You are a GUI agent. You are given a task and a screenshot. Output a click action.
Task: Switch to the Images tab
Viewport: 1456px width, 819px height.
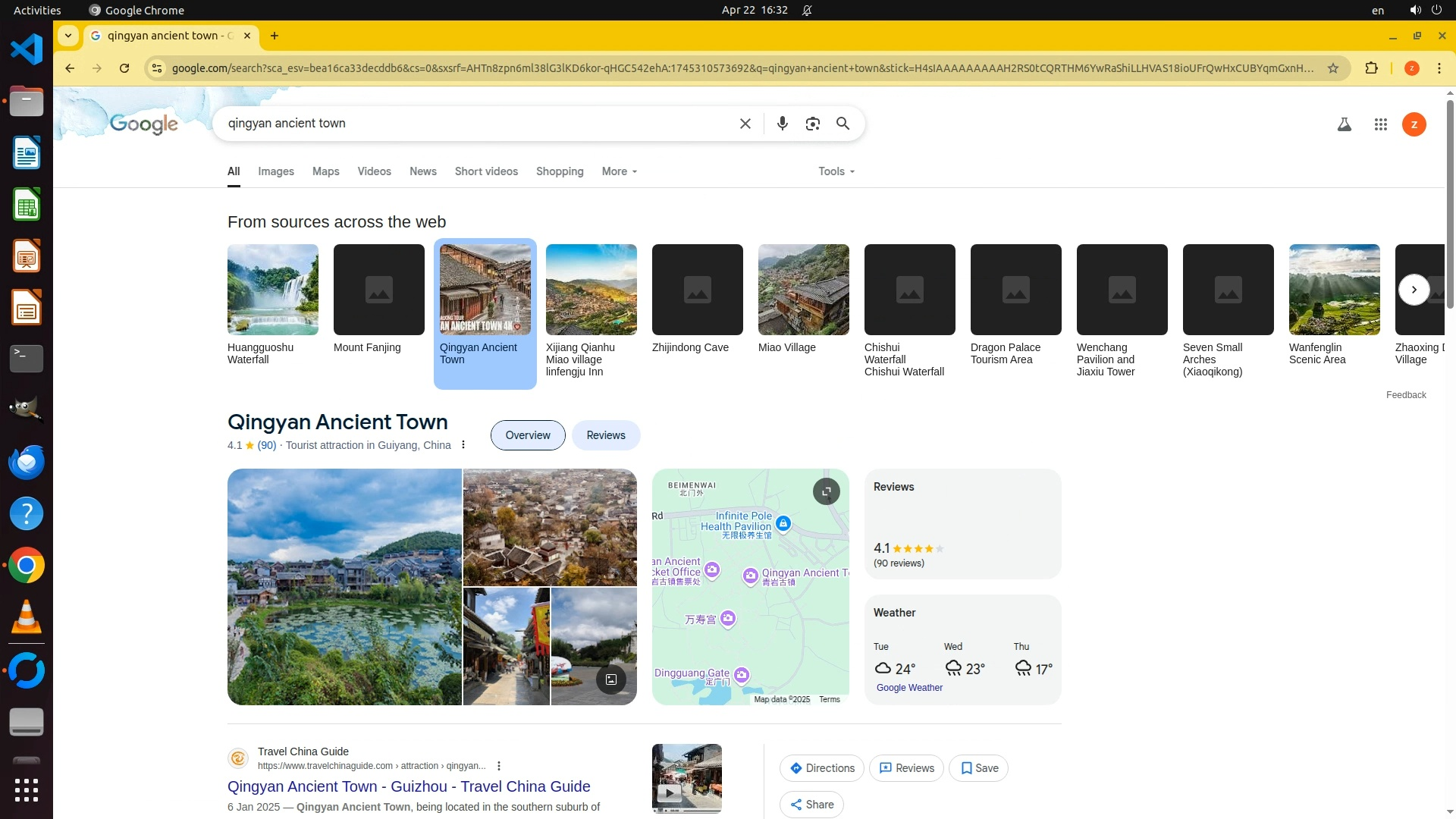[x=275, y=171]
